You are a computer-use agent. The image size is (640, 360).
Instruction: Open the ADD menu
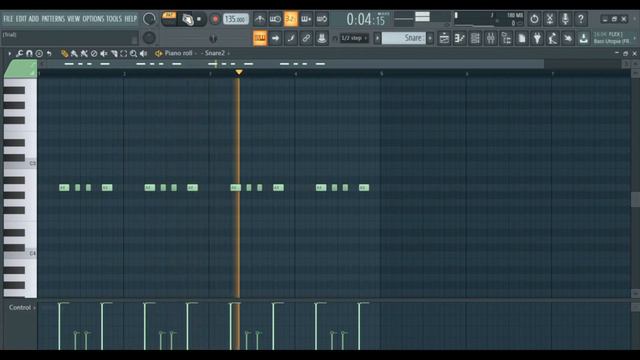coord(34,19)
